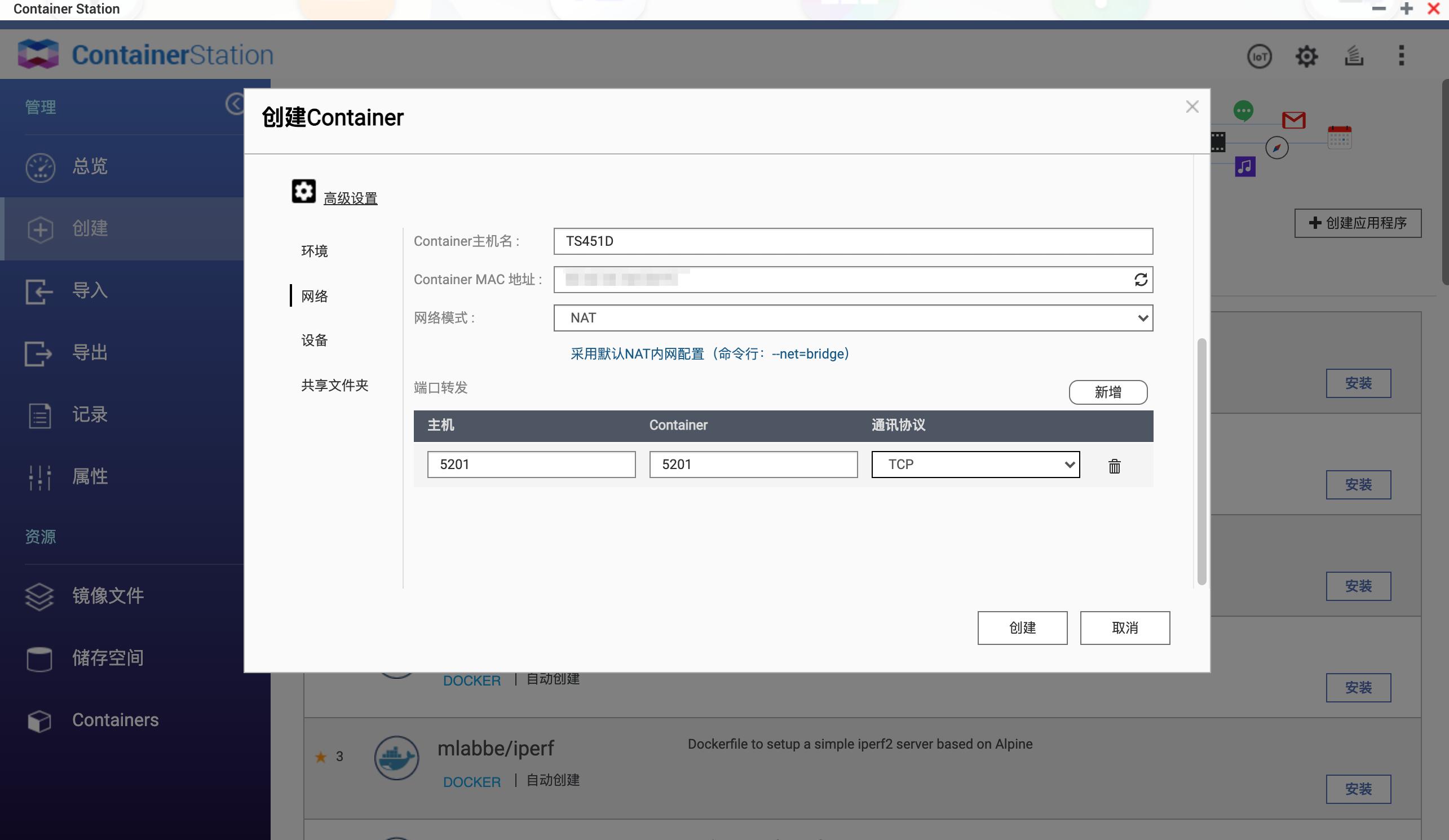1449x840 pixels.
Task: Collapse the left sidebar arrow
Action: (x=235, y=104)
